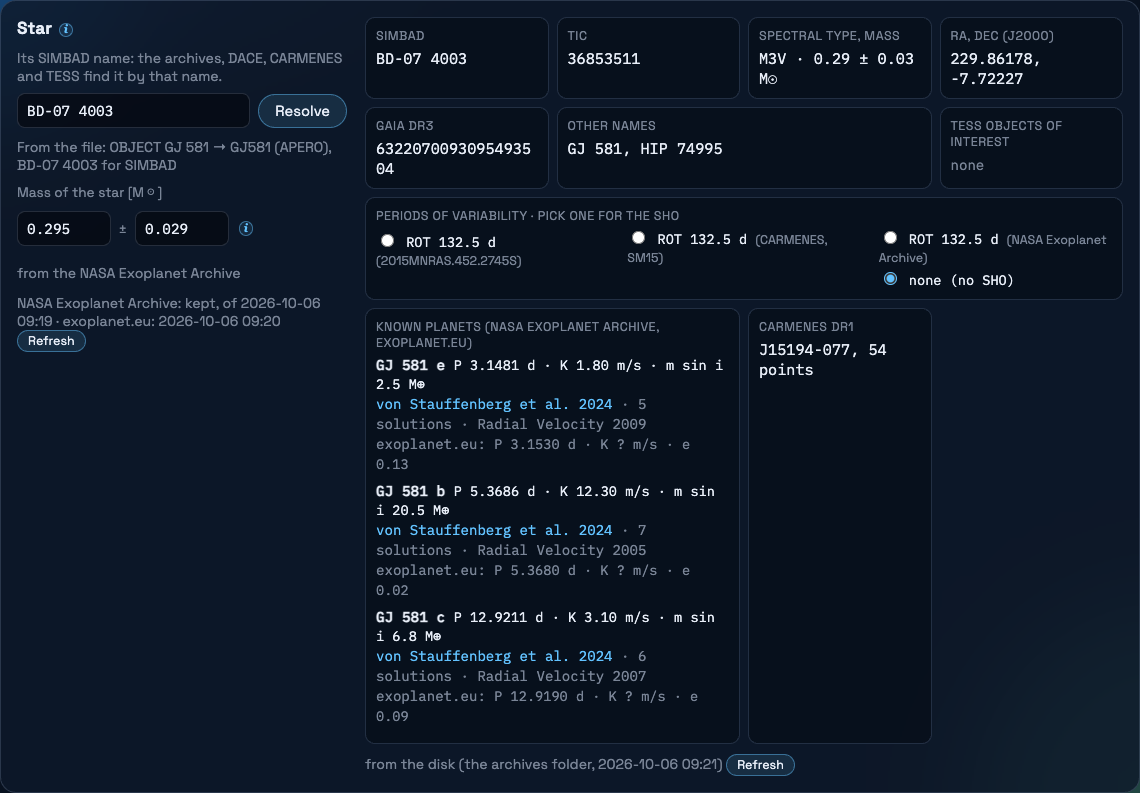Select ROT 132.5 d from NASA Exoplanet Archive
1140x793 pixels.
click(890, 238)
